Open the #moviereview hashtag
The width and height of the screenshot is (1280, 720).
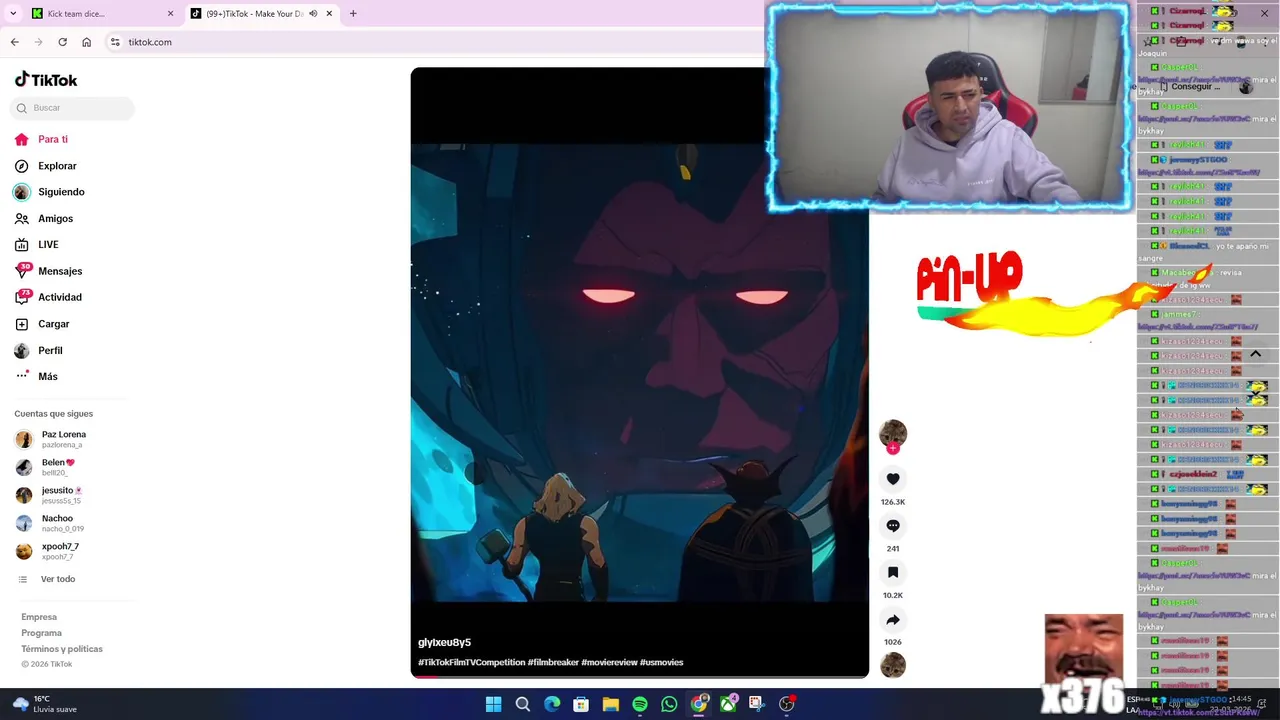pyautogui.click(x=609, y=662)
